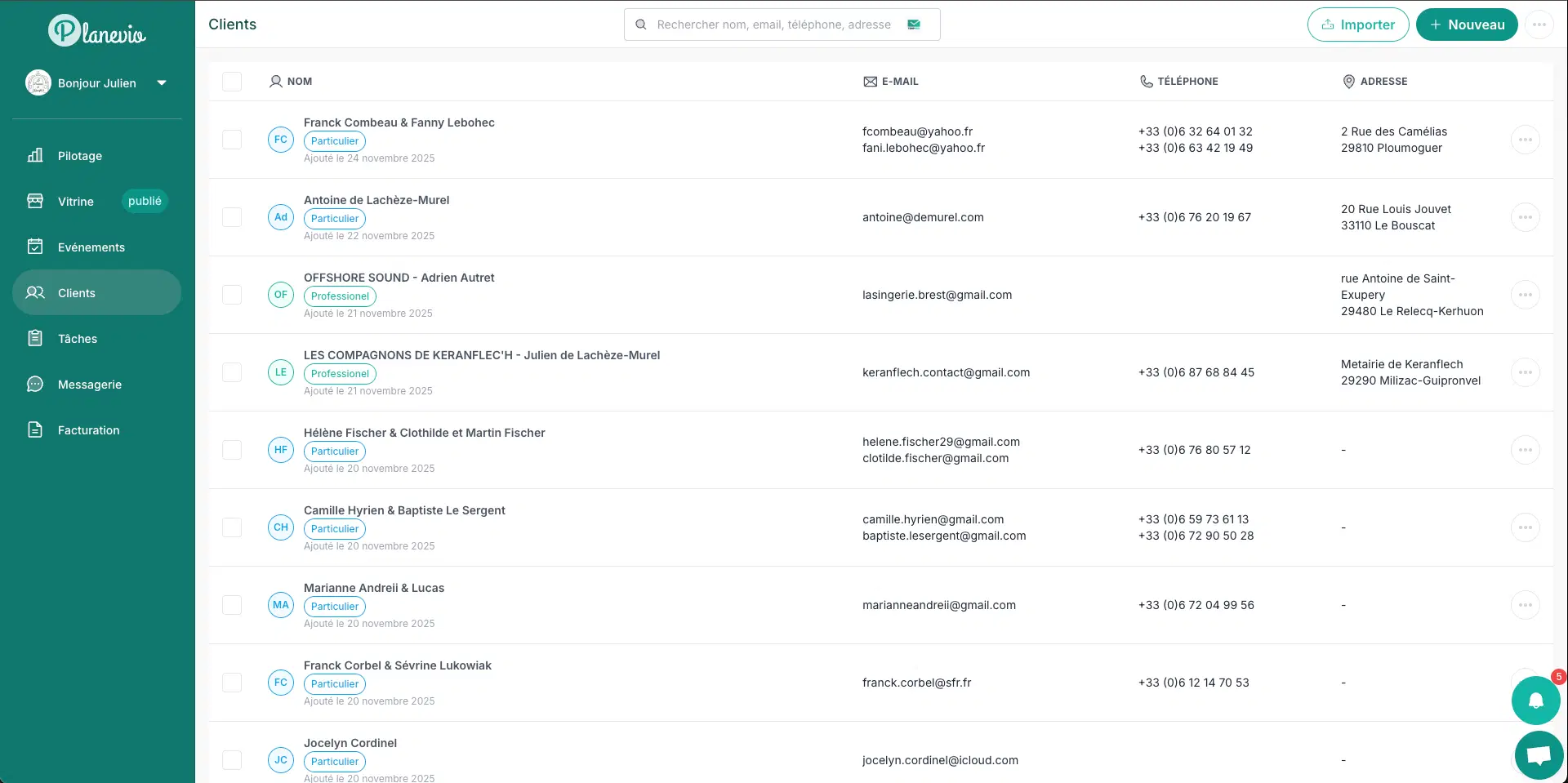Open Julien's profile avatar

[x=38, y=82]
